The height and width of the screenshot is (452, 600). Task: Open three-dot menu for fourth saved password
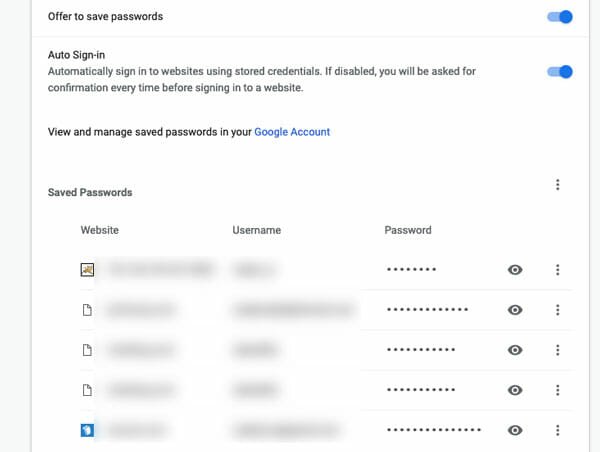pos(557,390)
